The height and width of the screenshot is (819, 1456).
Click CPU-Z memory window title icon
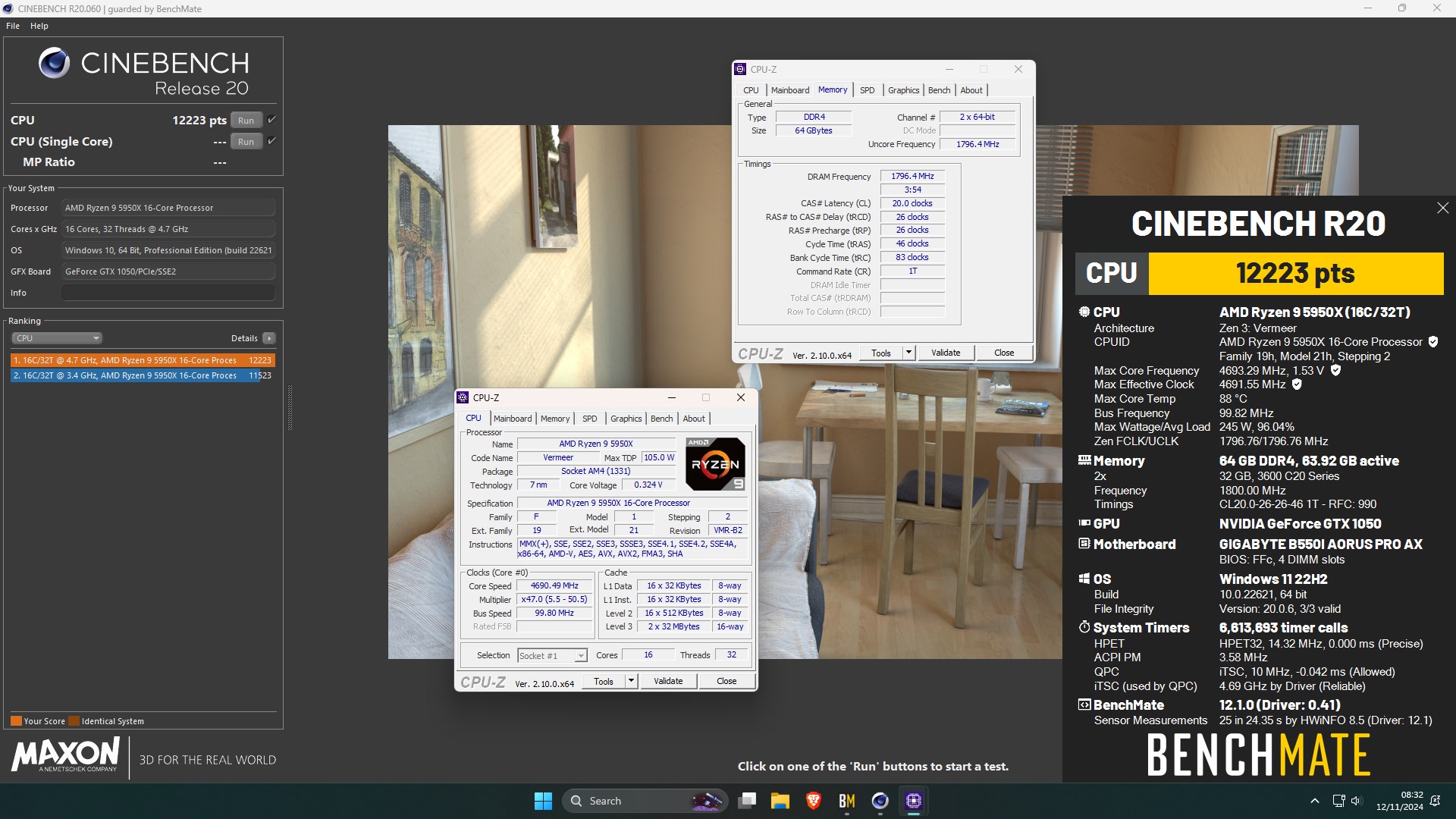click(x=740, y=69)
